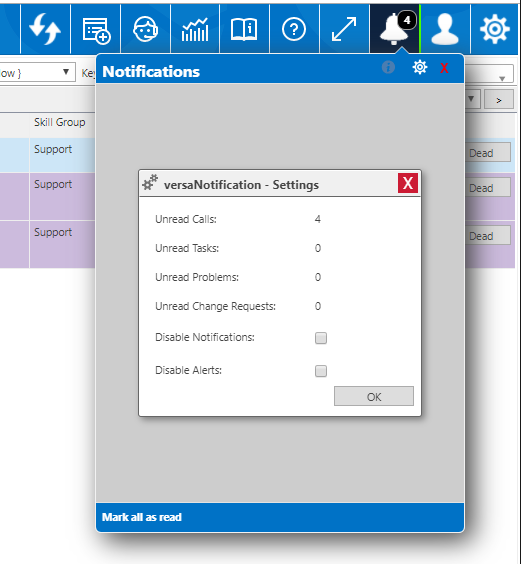Click the Unread Problems label
This screenshot has height=564, width=521.
pos(197,277)
